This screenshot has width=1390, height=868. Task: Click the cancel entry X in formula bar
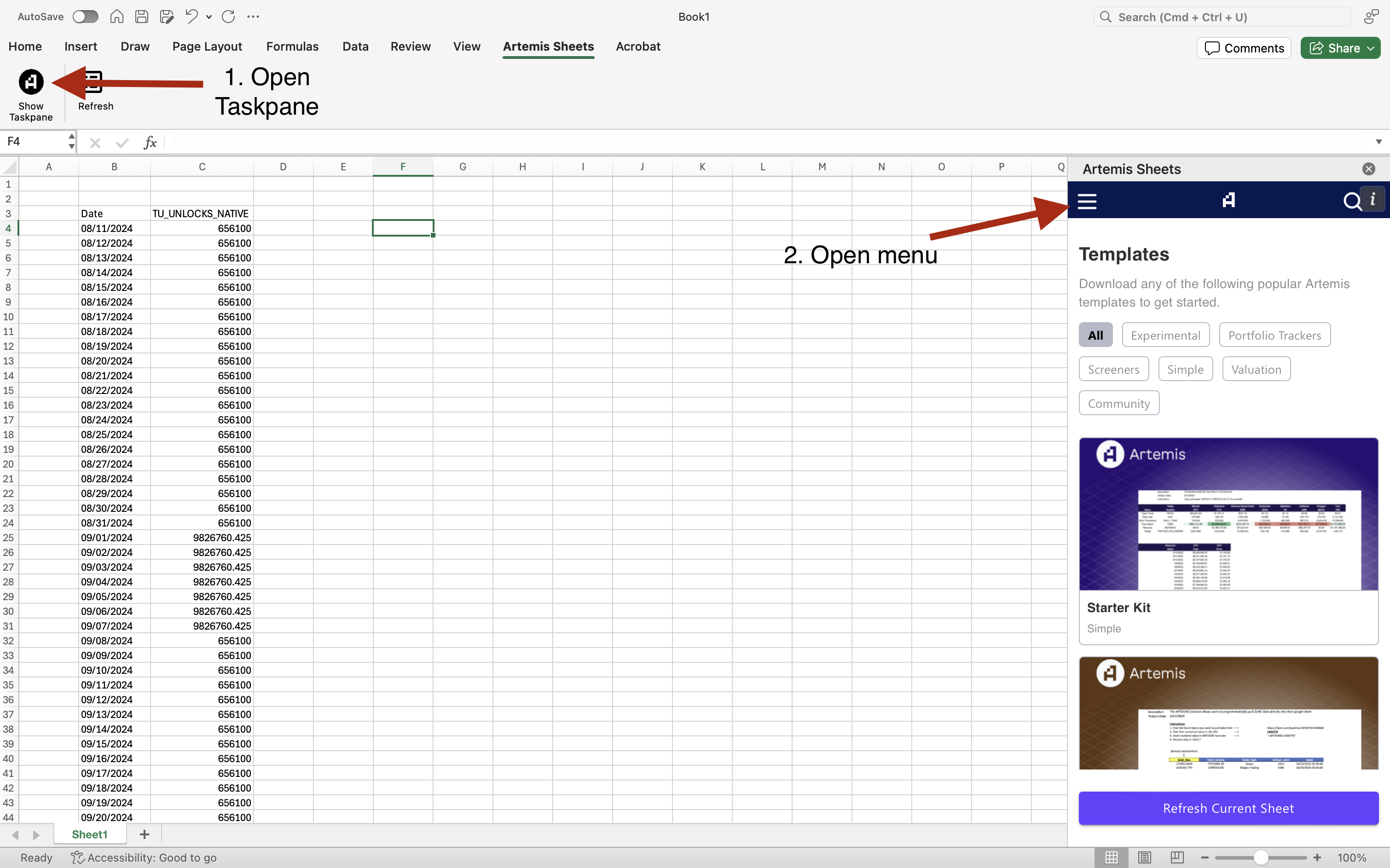(95, 142)
